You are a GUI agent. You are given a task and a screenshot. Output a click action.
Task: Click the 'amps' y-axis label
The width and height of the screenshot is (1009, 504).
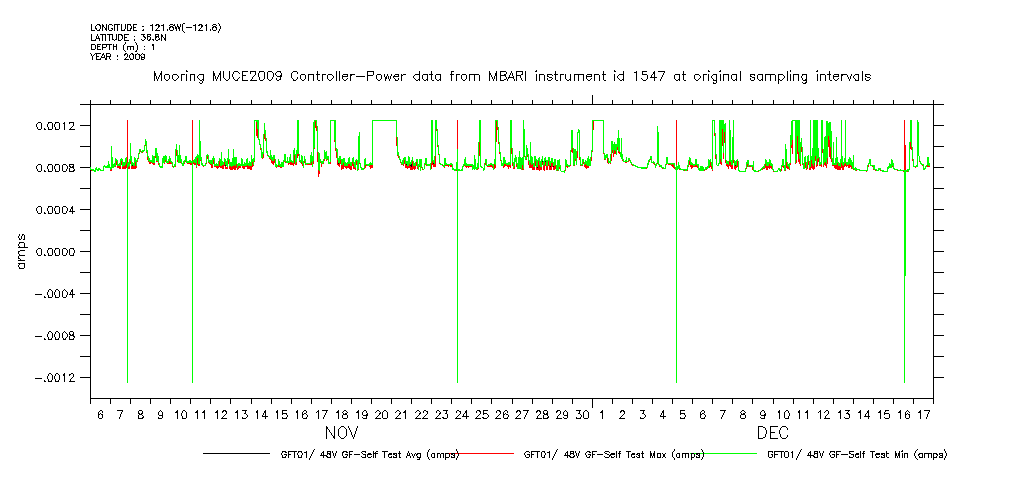(x=21, y=252)
